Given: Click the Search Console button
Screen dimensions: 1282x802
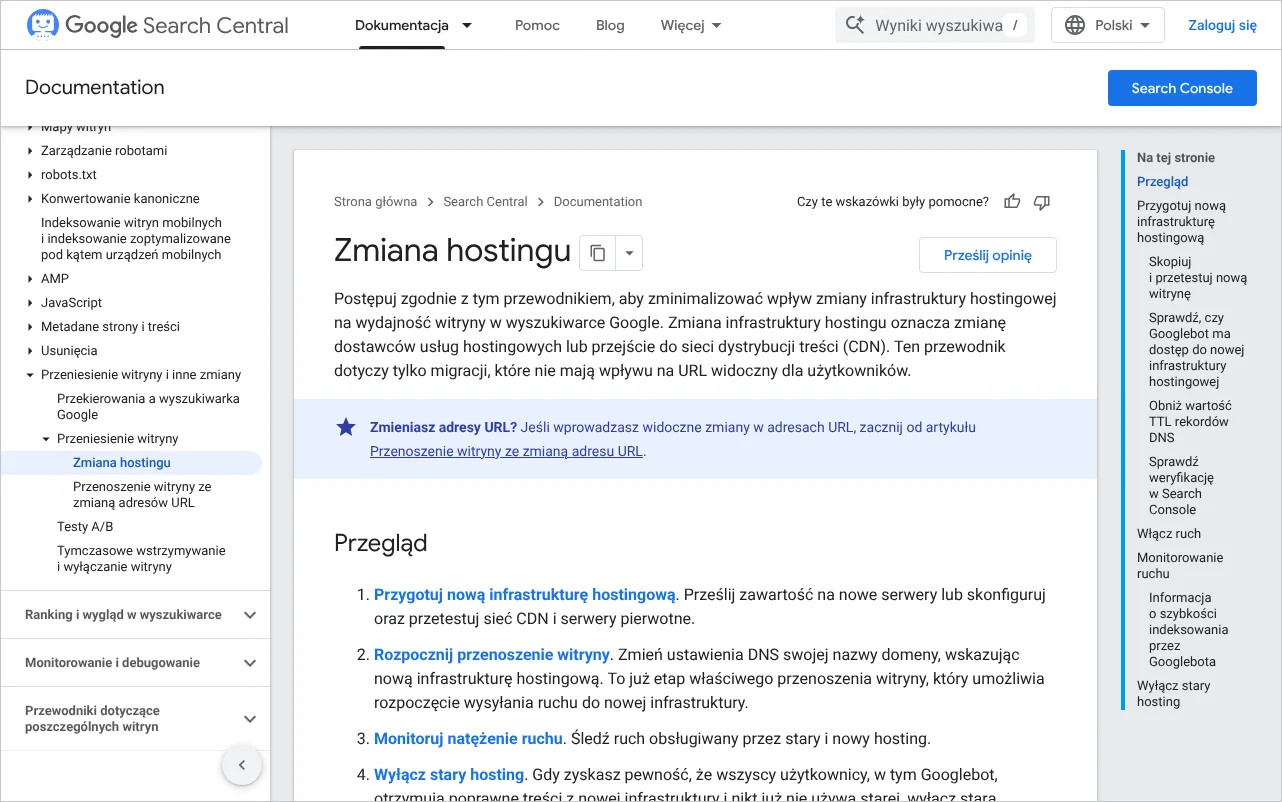Looking at the screenshot, I should pyautogui.click(x=1182, y=88).
